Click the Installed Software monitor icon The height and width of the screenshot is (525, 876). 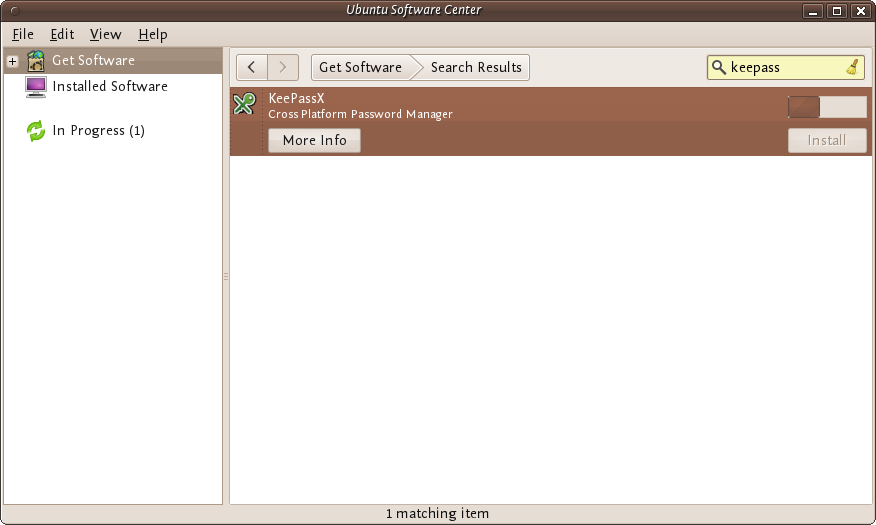click(36, 86)
